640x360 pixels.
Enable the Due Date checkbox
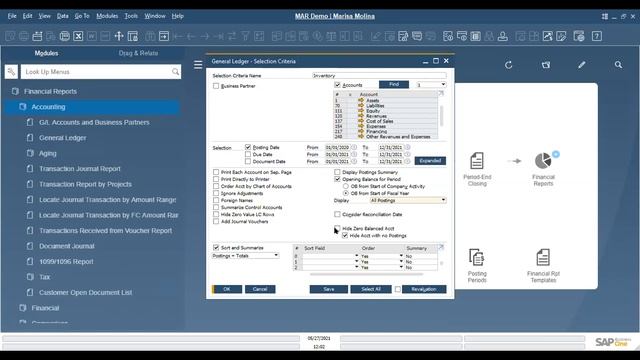click(x=248, y=154)
